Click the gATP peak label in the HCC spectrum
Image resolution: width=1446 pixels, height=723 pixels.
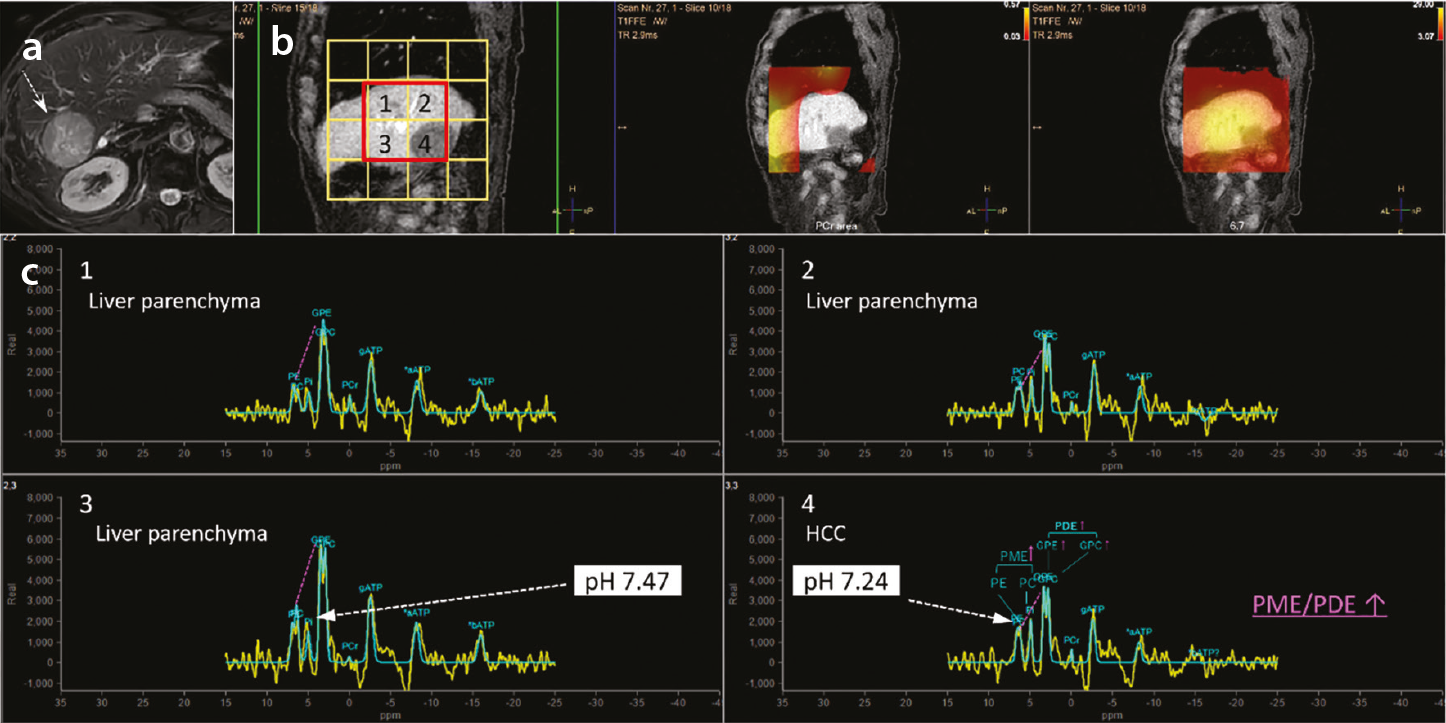1094,609
